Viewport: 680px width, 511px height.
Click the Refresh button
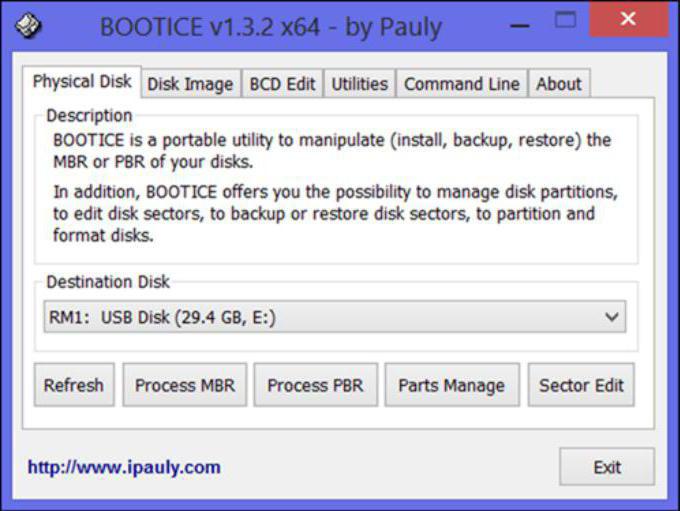click(74, 385)
